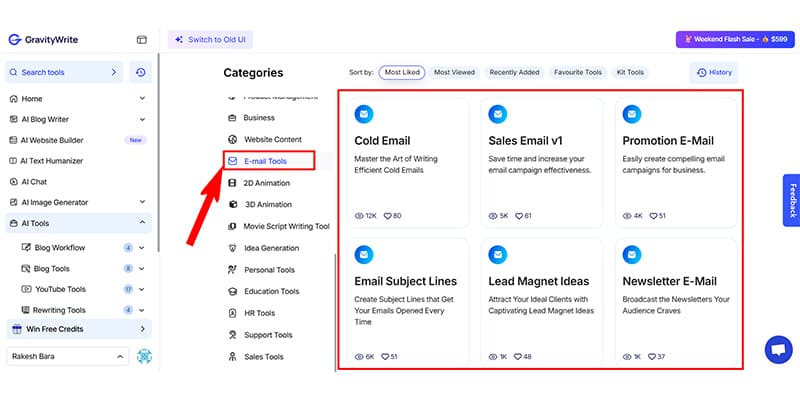This screenshot has width=800, height=400.
Task: Click Support Tools category icon
Action: [x=233, y=335]
